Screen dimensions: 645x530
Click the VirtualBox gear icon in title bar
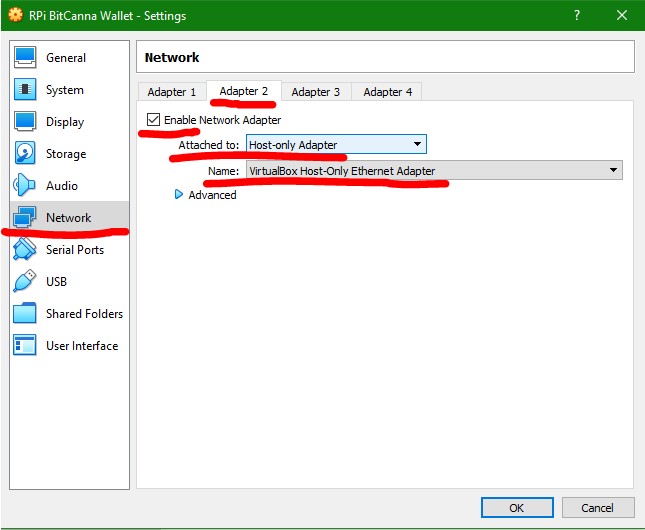pos(16,15)
